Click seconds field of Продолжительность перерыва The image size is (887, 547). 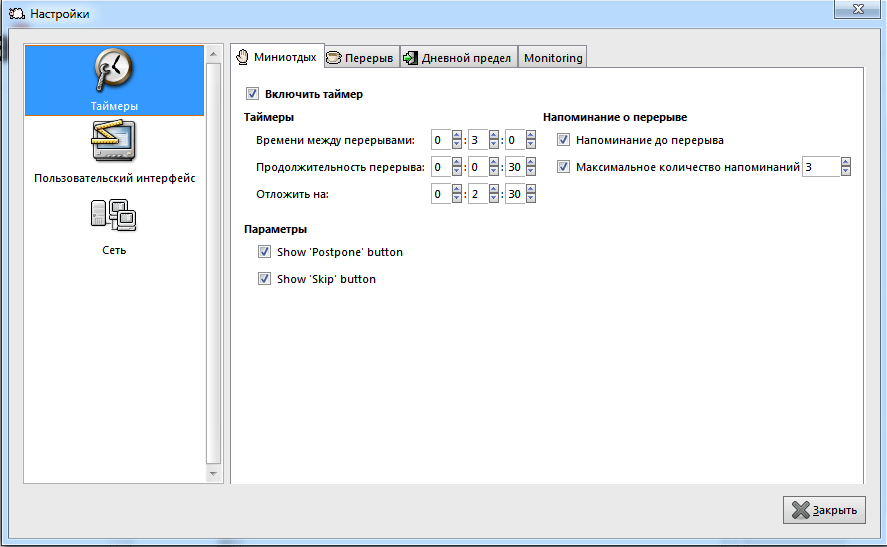coord(515,167)
